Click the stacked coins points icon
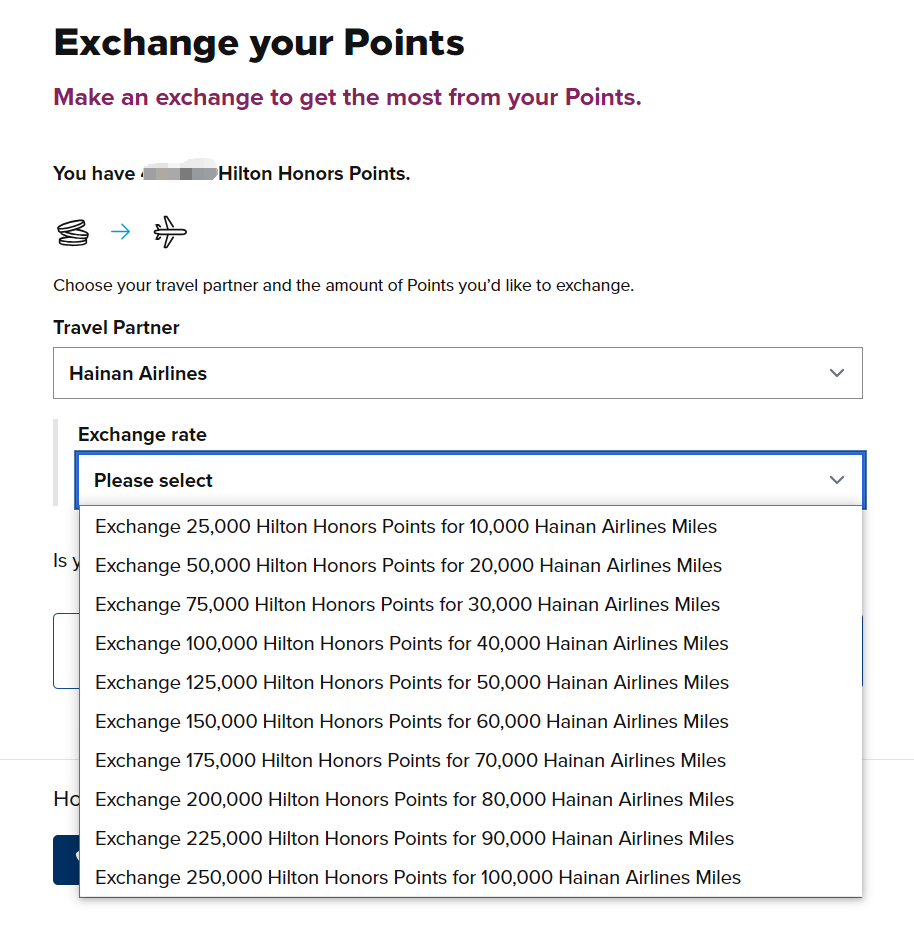The width and height of the screenshot is (914, 941). [73, 233]
